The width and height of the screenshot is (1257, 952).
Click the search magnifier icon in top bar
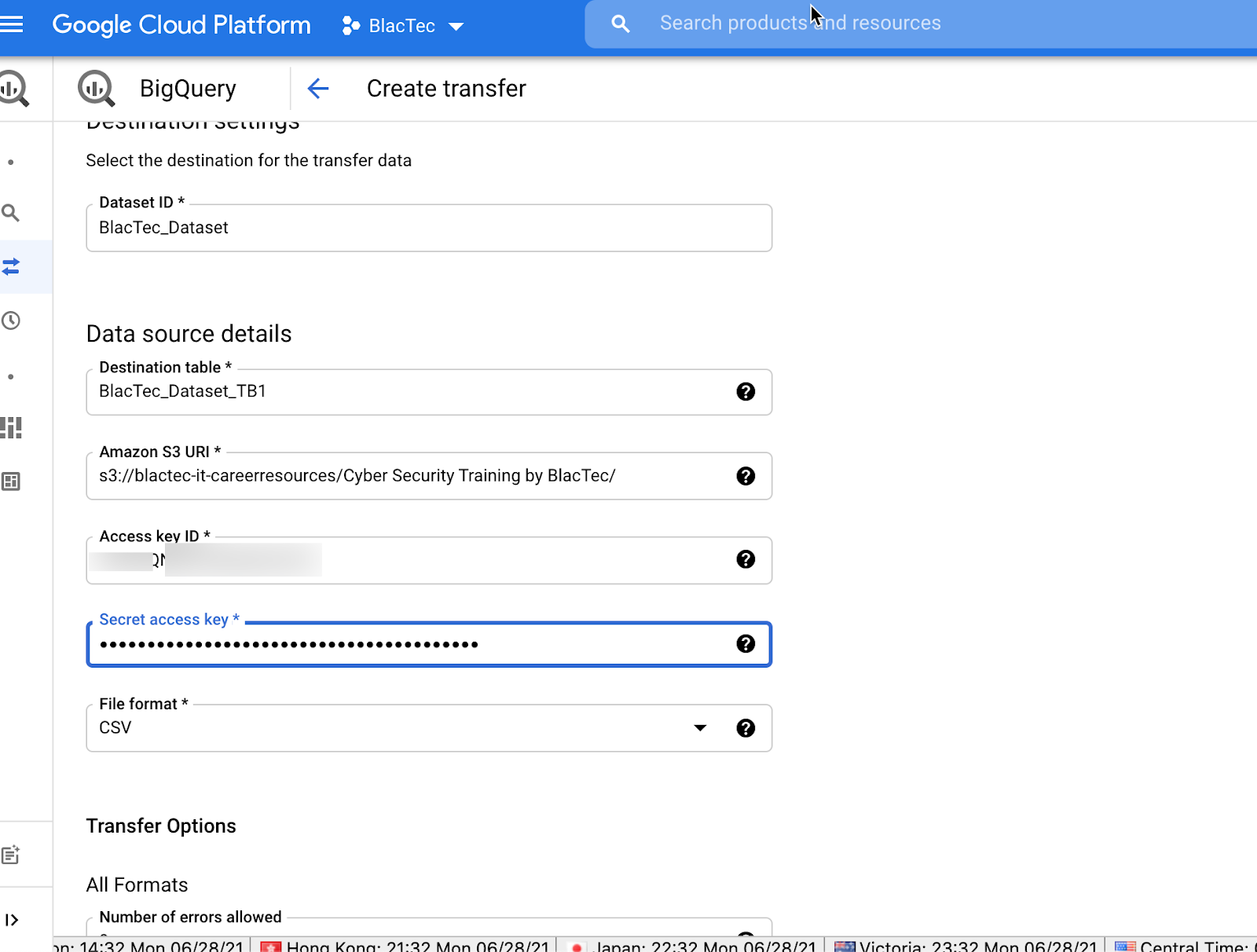click(621, 24)
